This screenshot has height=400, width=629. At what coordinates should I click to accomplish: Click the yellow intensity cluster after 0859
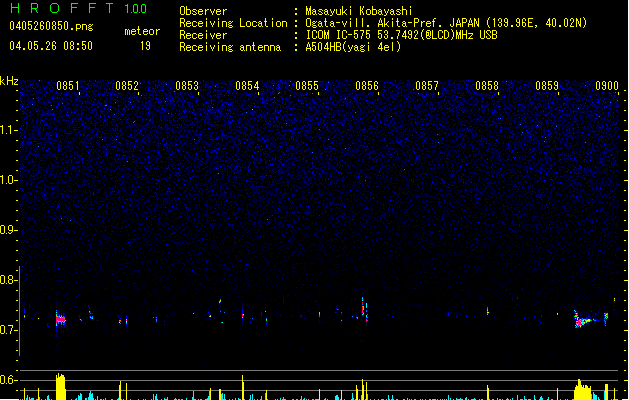coord(582,390)
